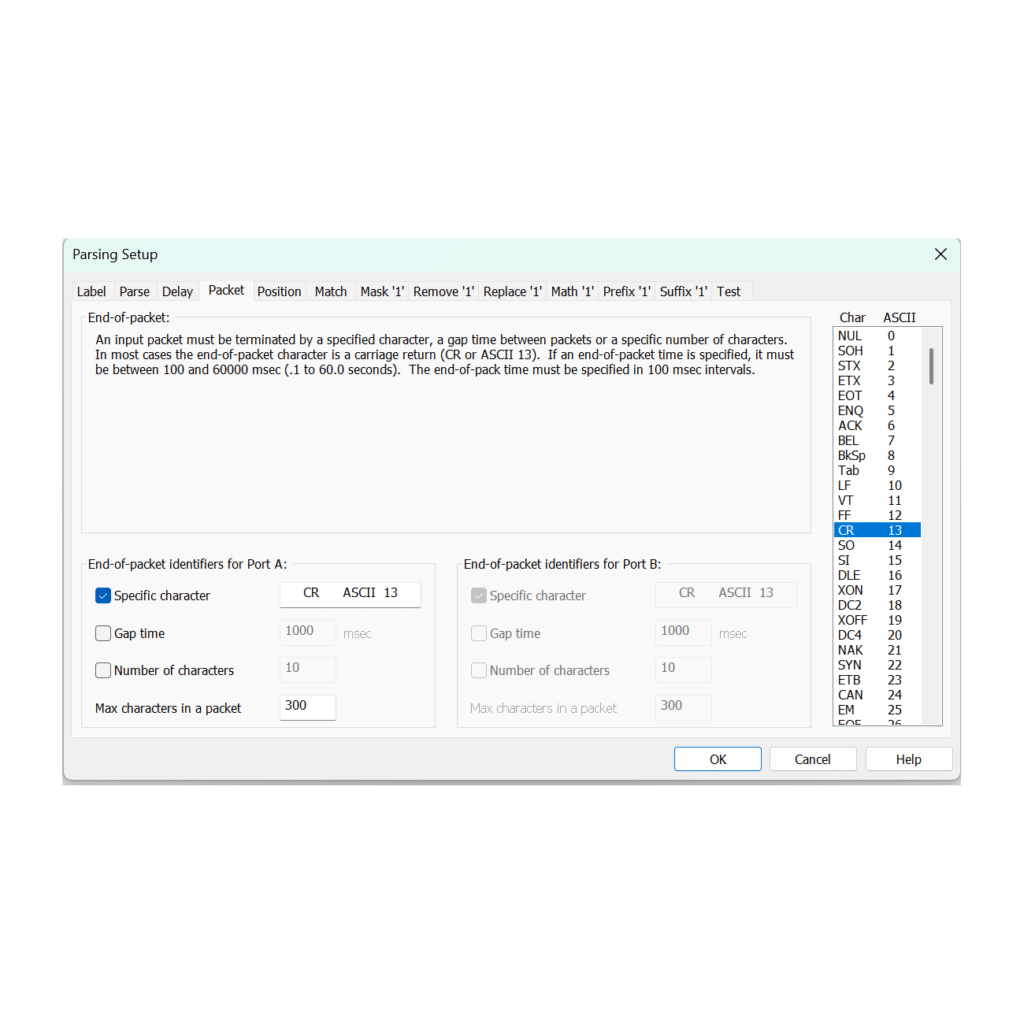The image size is (1024, 1024).
Task: Open the Label tab
Action: tap(91, 291)
